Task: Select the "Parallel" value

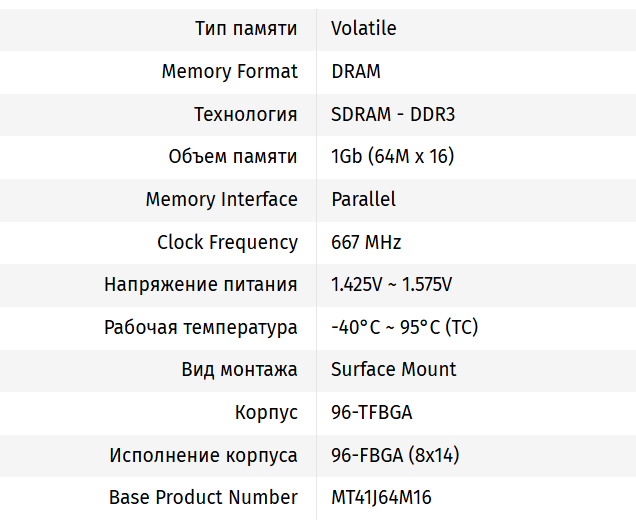Action: [363, 199]
